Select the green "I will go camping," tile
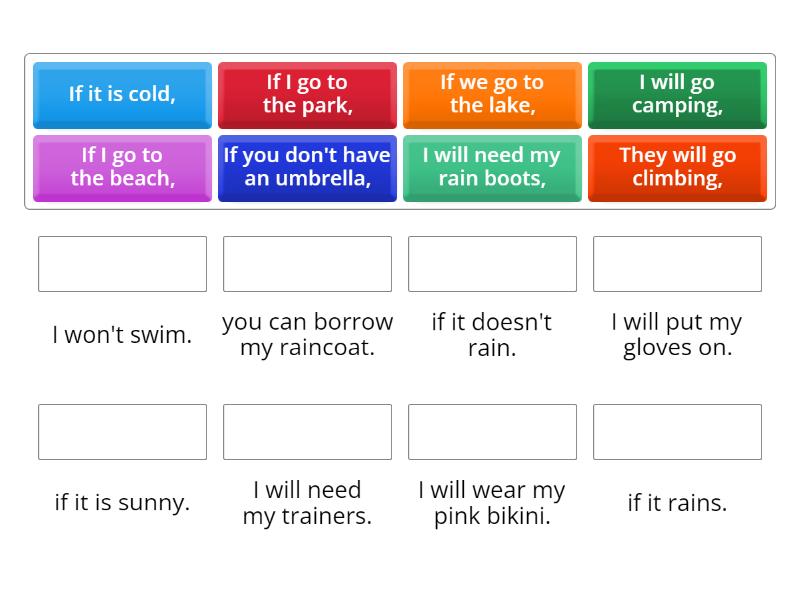The height and width of the screenshot is (600, 800). tap(677, 95)
